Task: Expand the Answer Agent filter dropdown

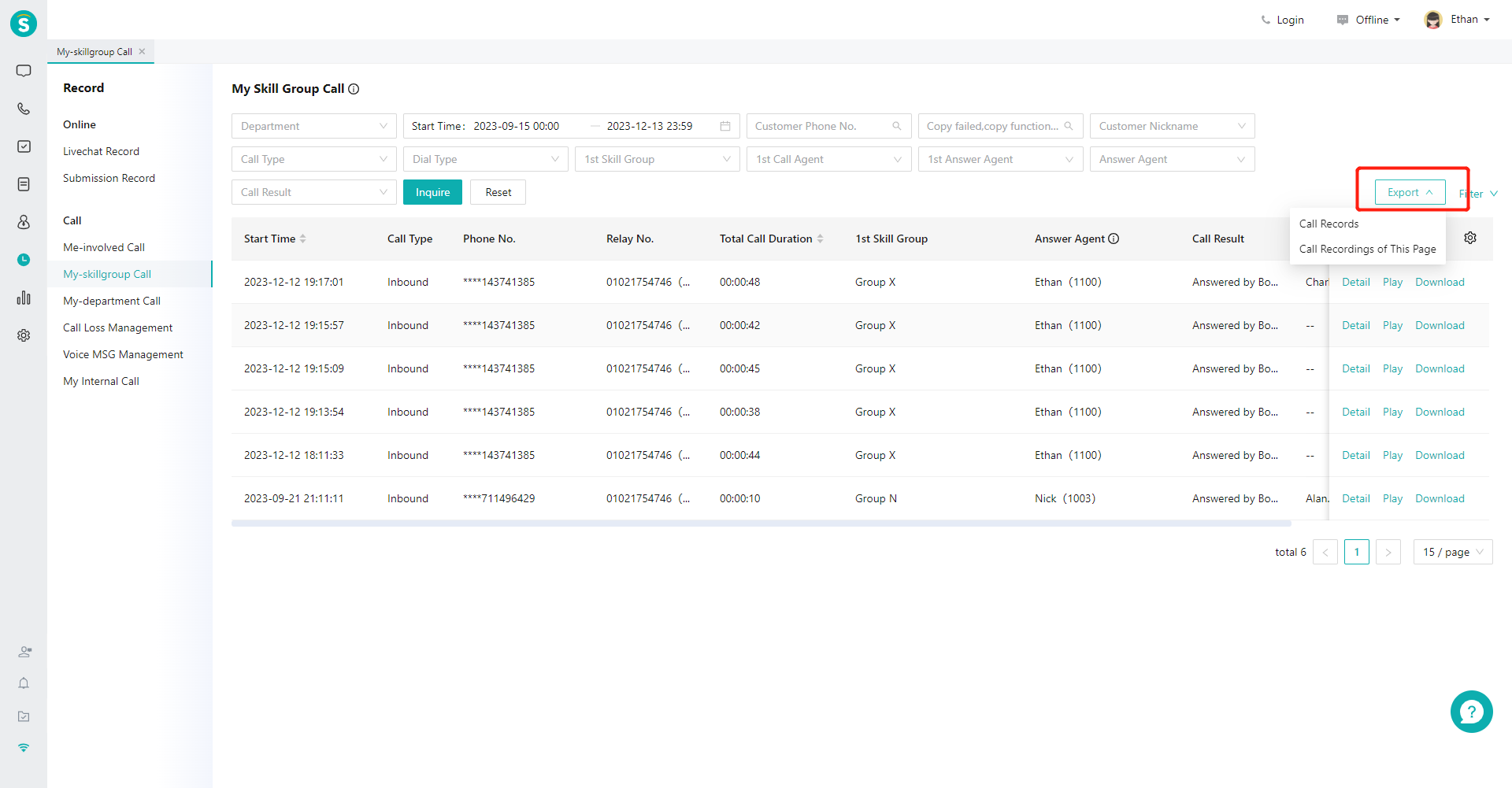Action: [1173, 159]
